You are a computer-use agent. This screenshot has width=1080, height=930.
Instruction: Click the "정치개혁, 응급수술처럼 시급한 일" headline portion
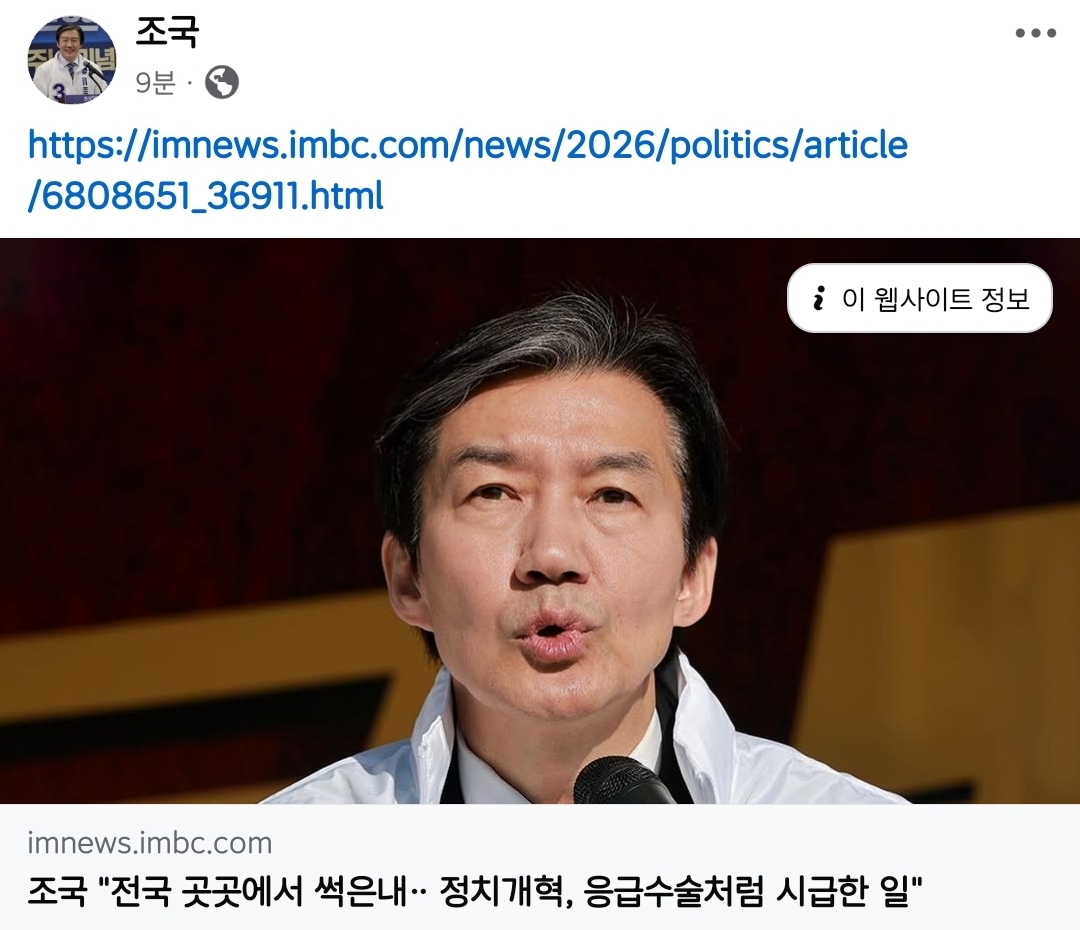pos(681,892)
